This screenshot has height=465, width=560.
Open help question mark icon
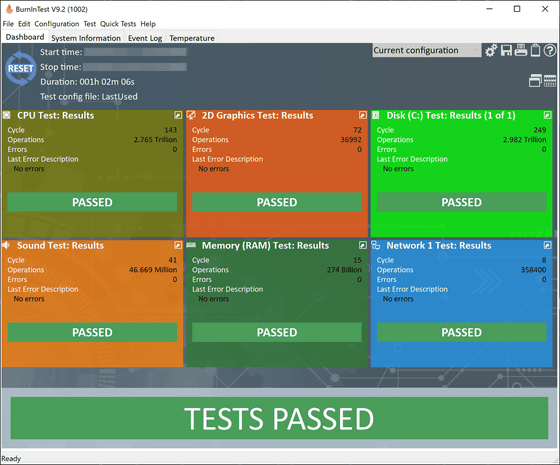(x=550, y=50)
